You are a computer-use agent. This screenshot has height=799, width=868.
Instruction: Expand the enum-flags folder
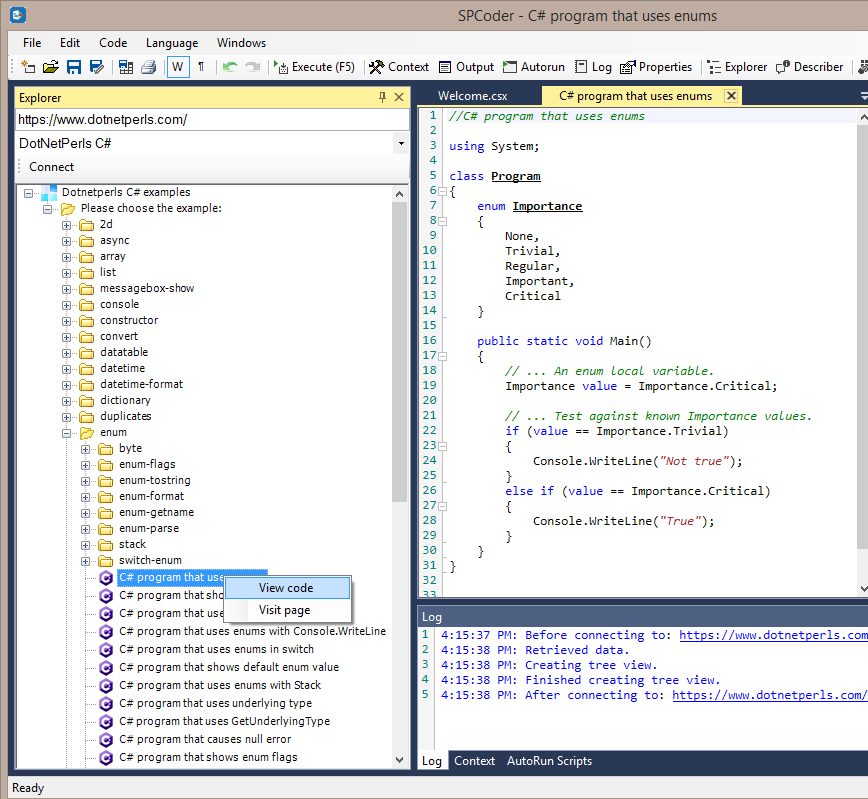point(85,465)
